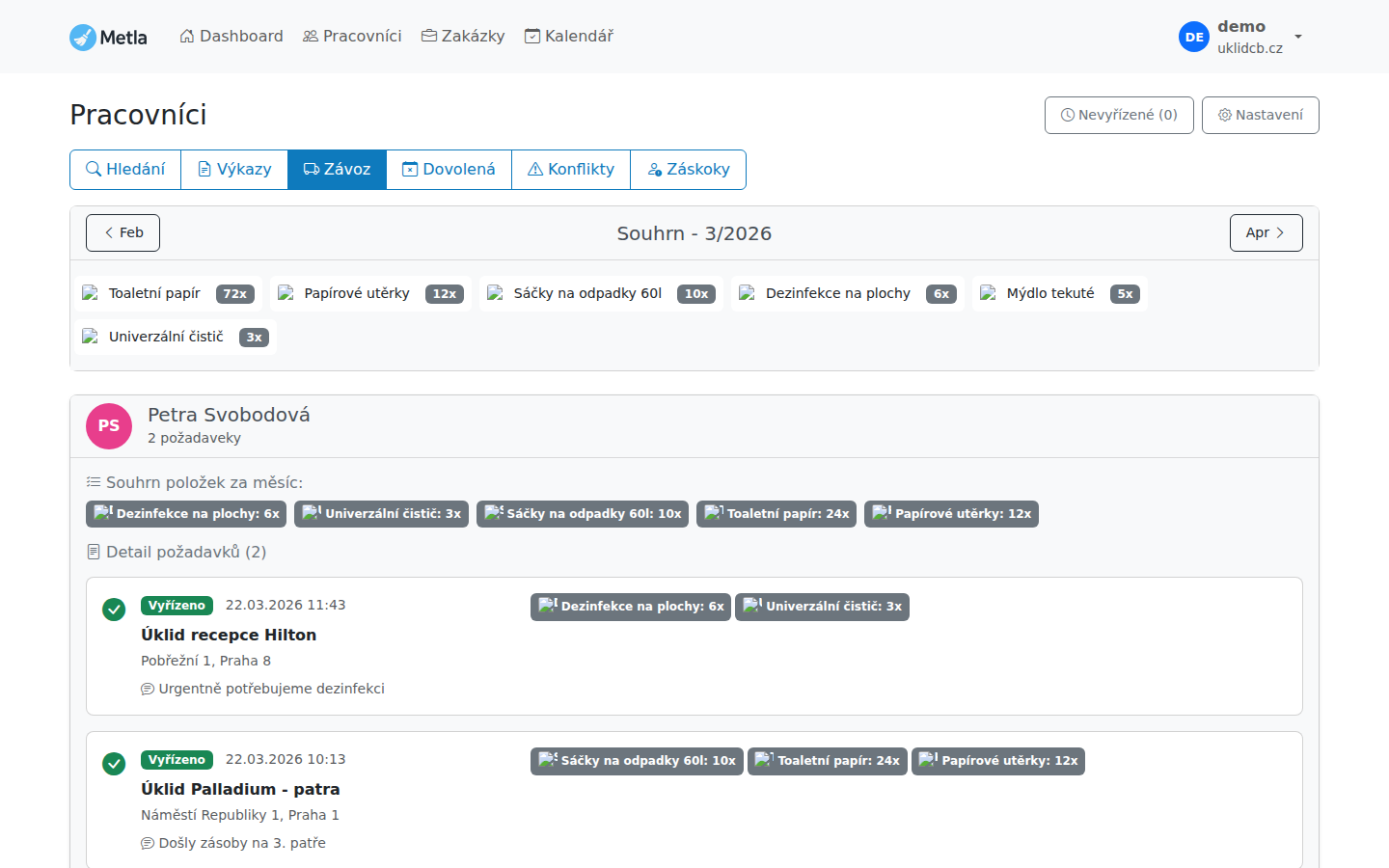Image resolution: width=1389 pixels, height=868 pixels.
Task: Go to previous month Feb
Action: (x=123, y=232)
